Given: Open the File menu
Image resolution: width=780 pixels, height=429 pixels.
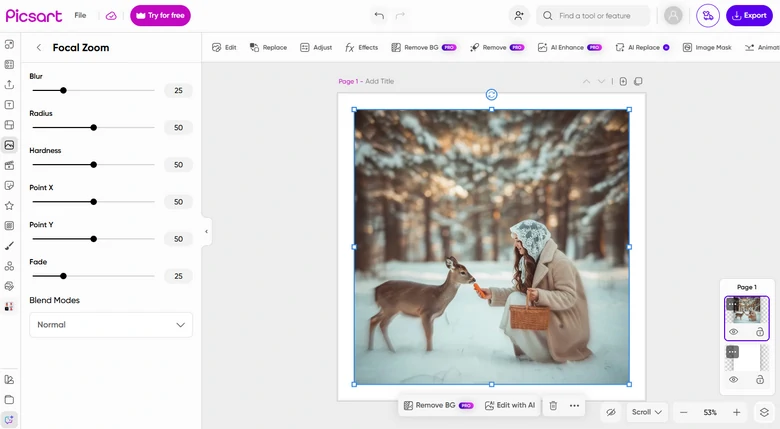Looking at the screenshot, I should (80, 16).
